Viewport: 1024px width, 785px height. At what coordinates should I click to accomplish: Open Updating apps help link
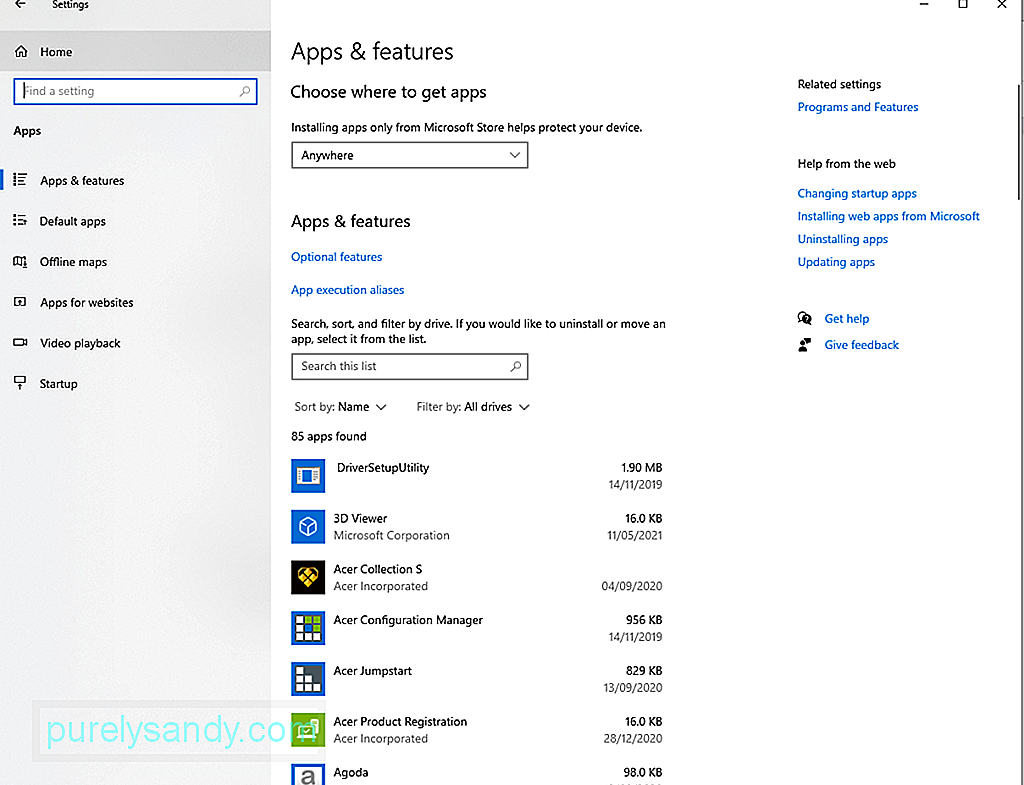pyautogui.click(x=836, y=262)
